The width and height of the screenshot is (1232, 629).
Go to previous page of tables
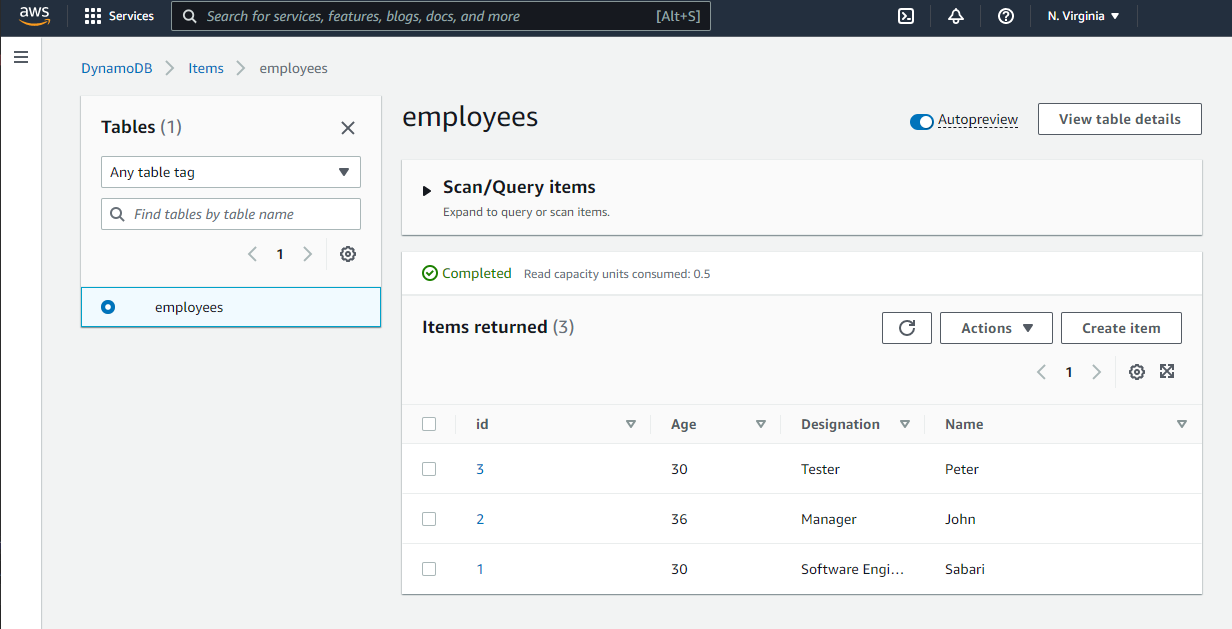click(x=253, y=254)
